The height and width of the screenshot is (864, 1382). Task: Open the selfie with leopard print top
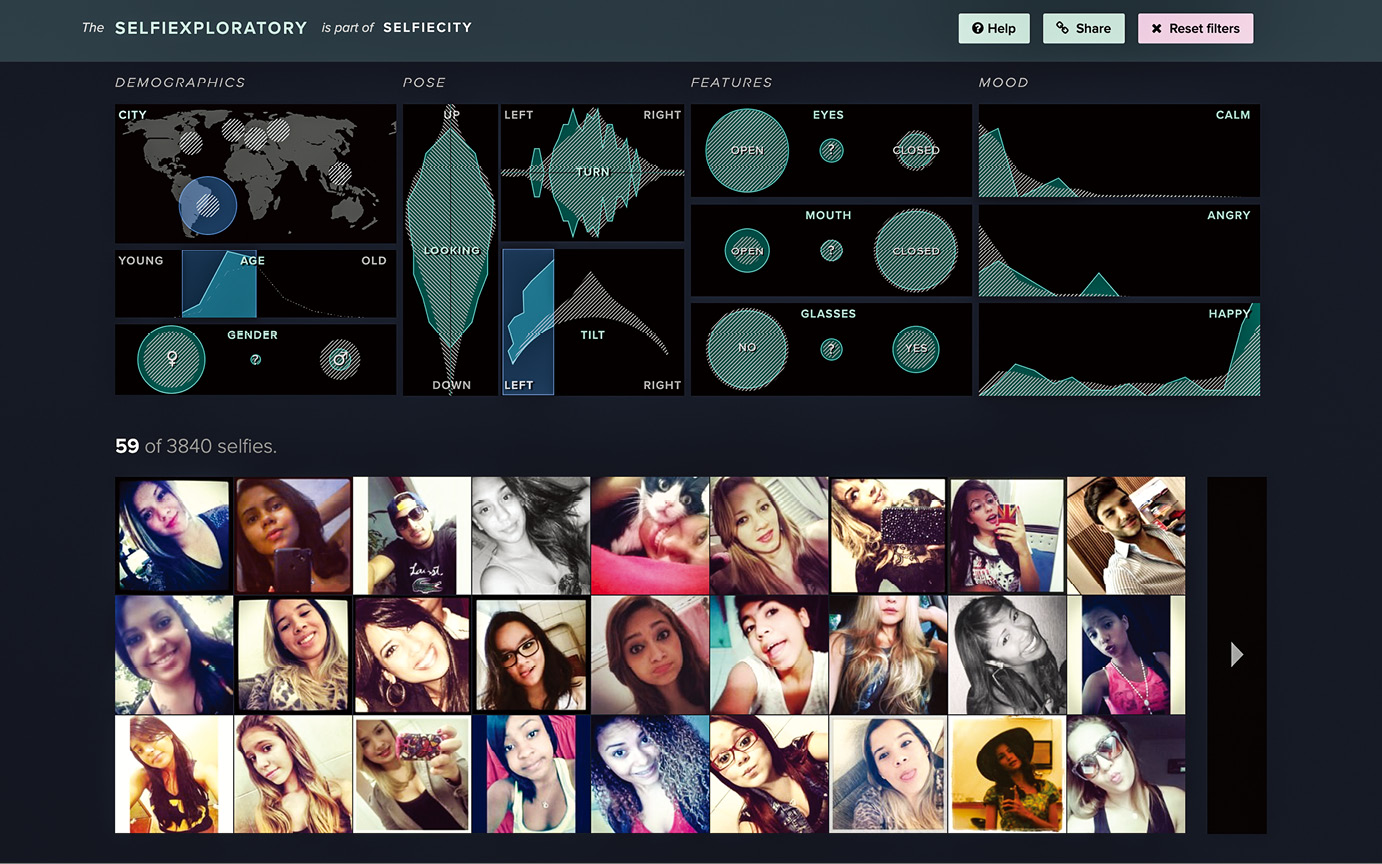tap(293, 655)
